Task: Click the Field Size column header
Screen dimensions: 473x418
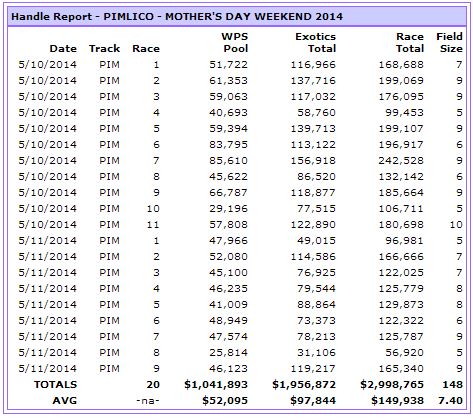Action: coord(449,43)
